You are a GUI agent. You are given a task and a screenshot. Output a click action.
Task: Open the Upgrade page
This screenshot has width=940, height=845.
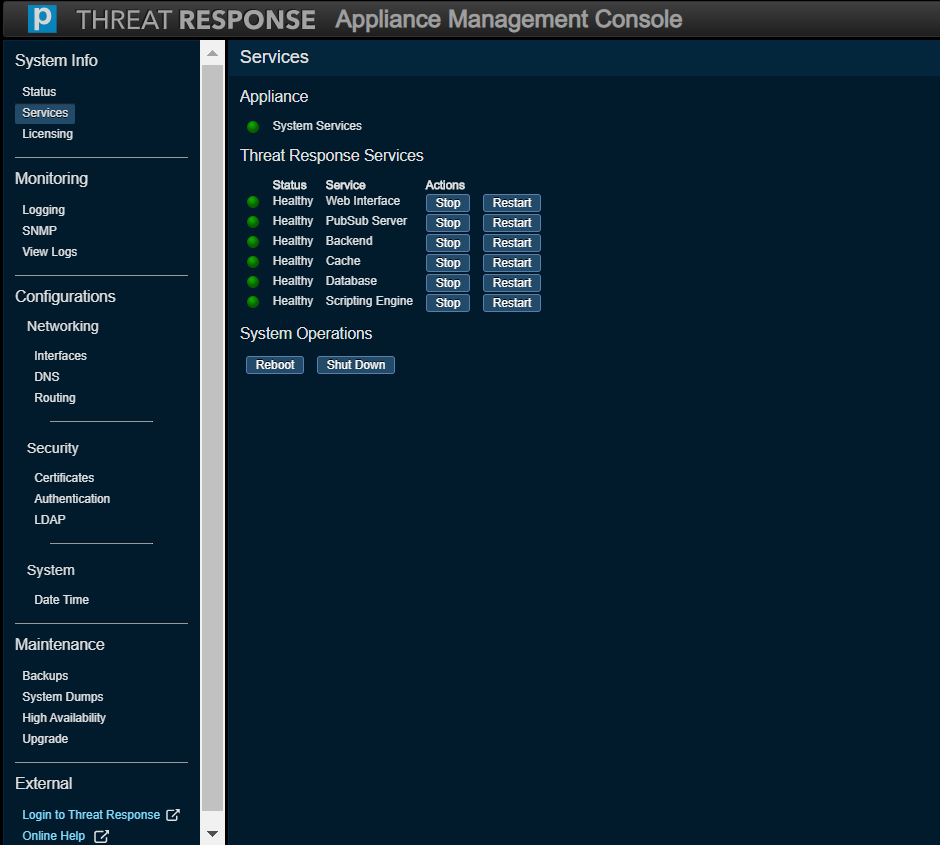click(45, 738)
